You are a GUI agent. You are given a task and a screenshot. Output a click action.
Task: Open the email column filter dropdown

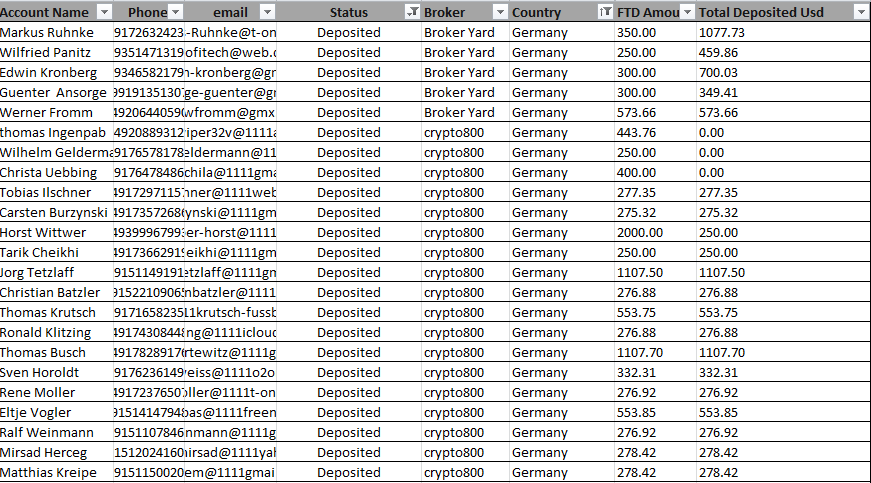pos(267,12)
